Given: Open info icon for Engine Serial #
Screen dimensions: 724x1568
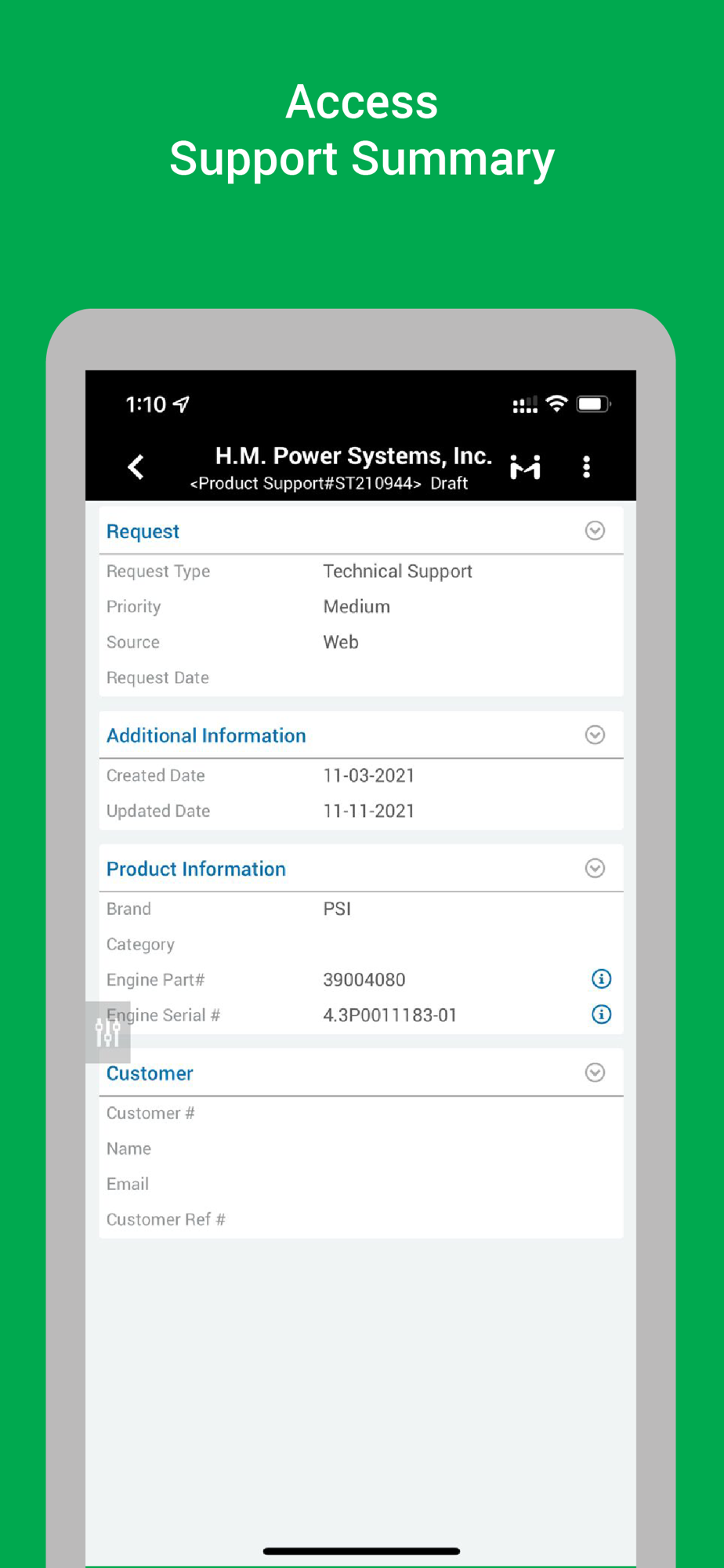Looking at the screenshot, I should [x=601, y=1014].
